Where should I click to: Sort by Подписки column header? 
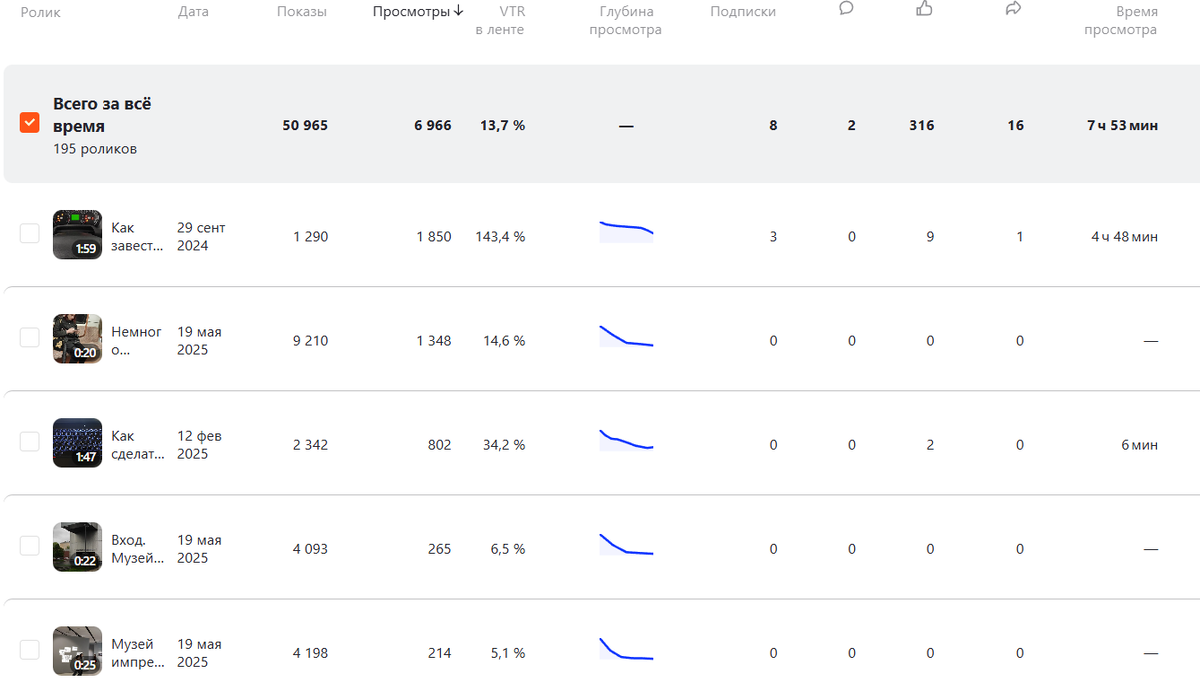(743, 12)
